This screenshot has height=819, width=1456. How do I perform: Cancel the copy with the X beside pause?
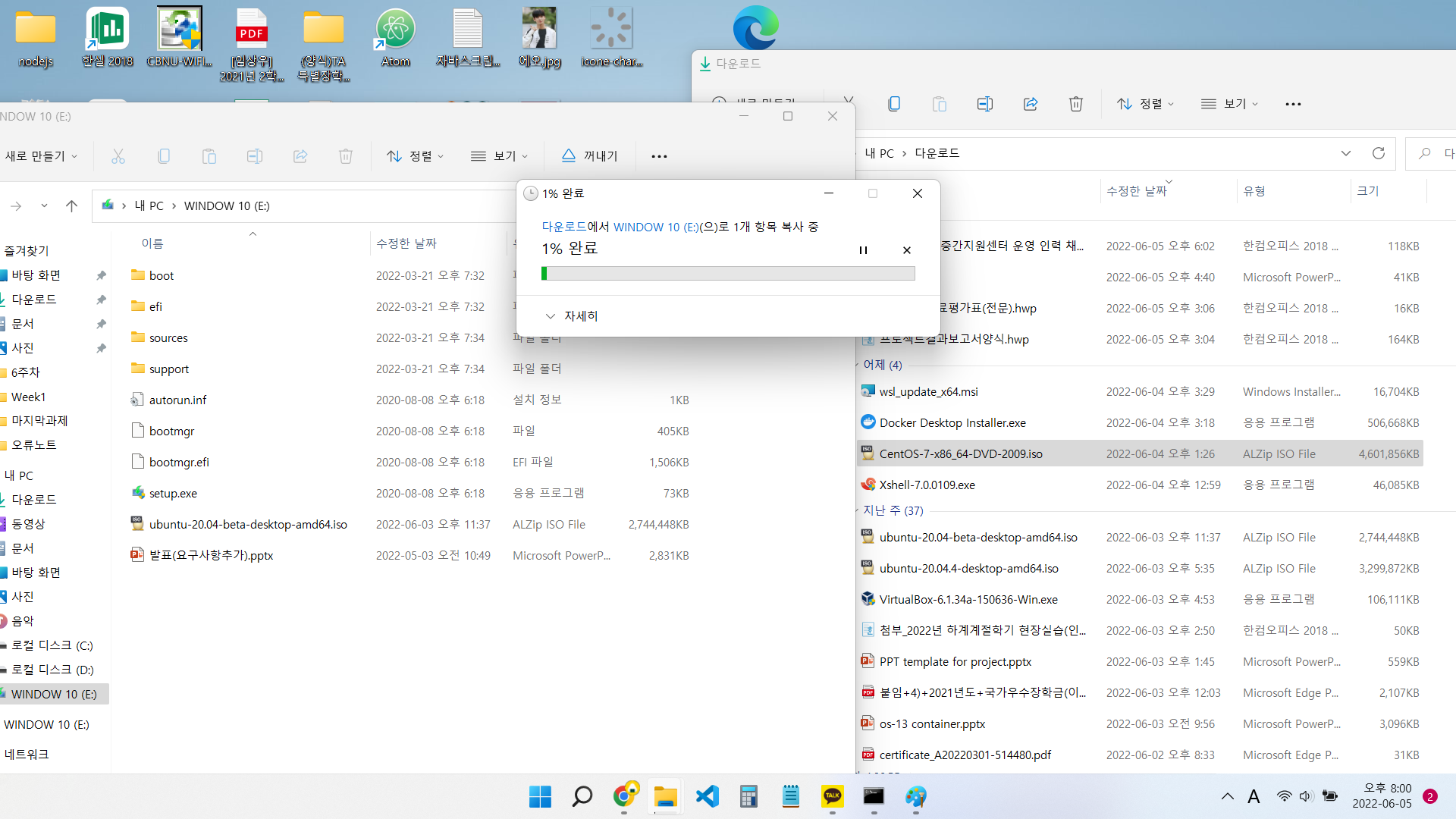click(x=907, y=250)
